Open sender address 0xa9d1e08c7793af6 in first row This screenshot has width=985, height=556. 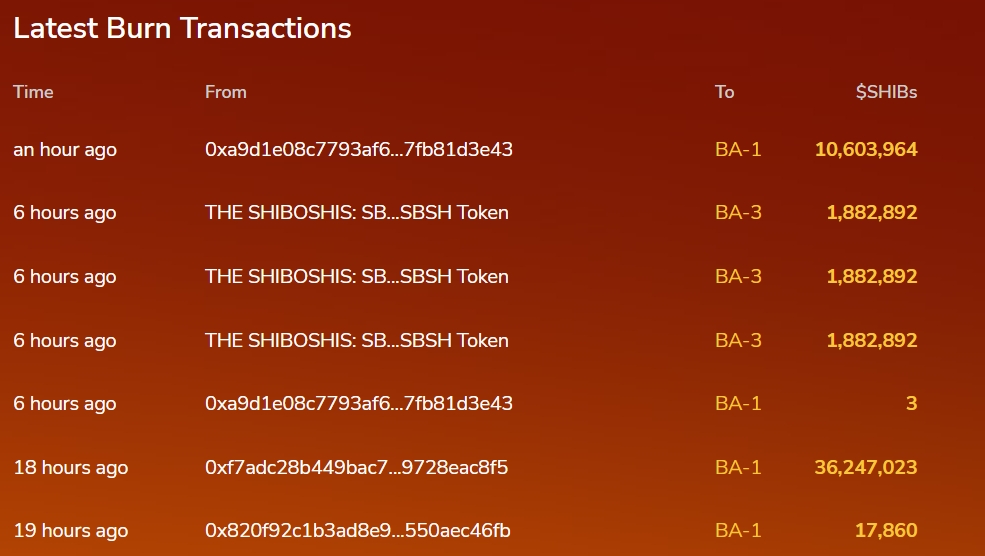(x=359, y=150)
